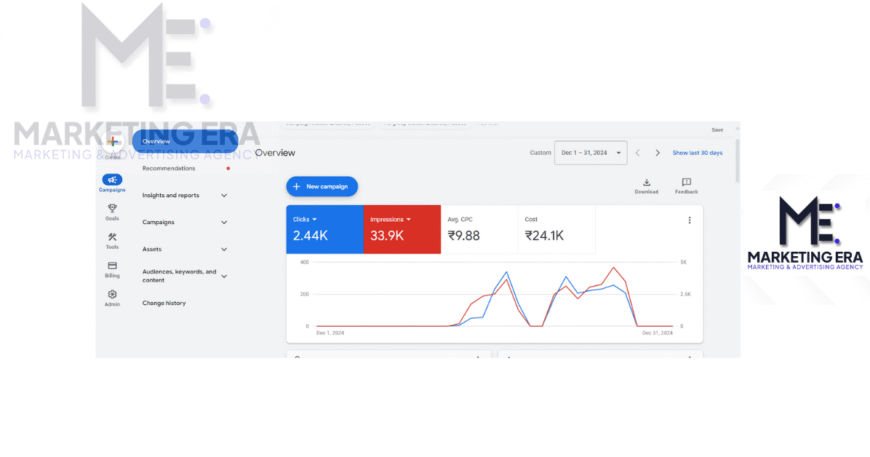Open the Dec 1 – 31, 2024 date picker
The height and width of the screenshot is (457, 870).
tap(591, 153)
